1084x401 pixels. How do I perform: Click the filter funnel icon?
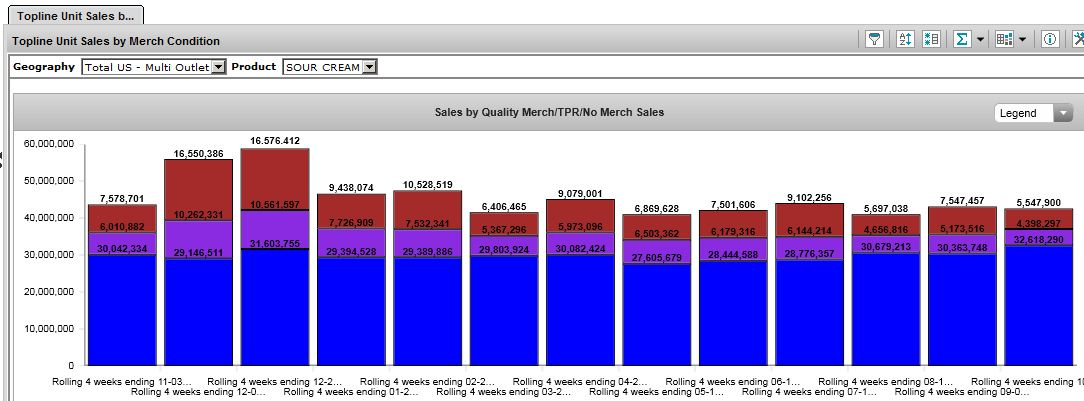point(875,40)
